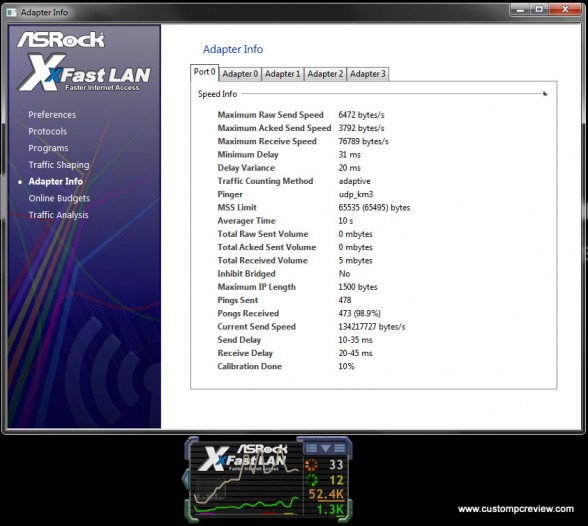Go to Protocols in the sidebar
Image resolution: width=588 pixels, height=526 pixels.
click(x=48, y=131)
